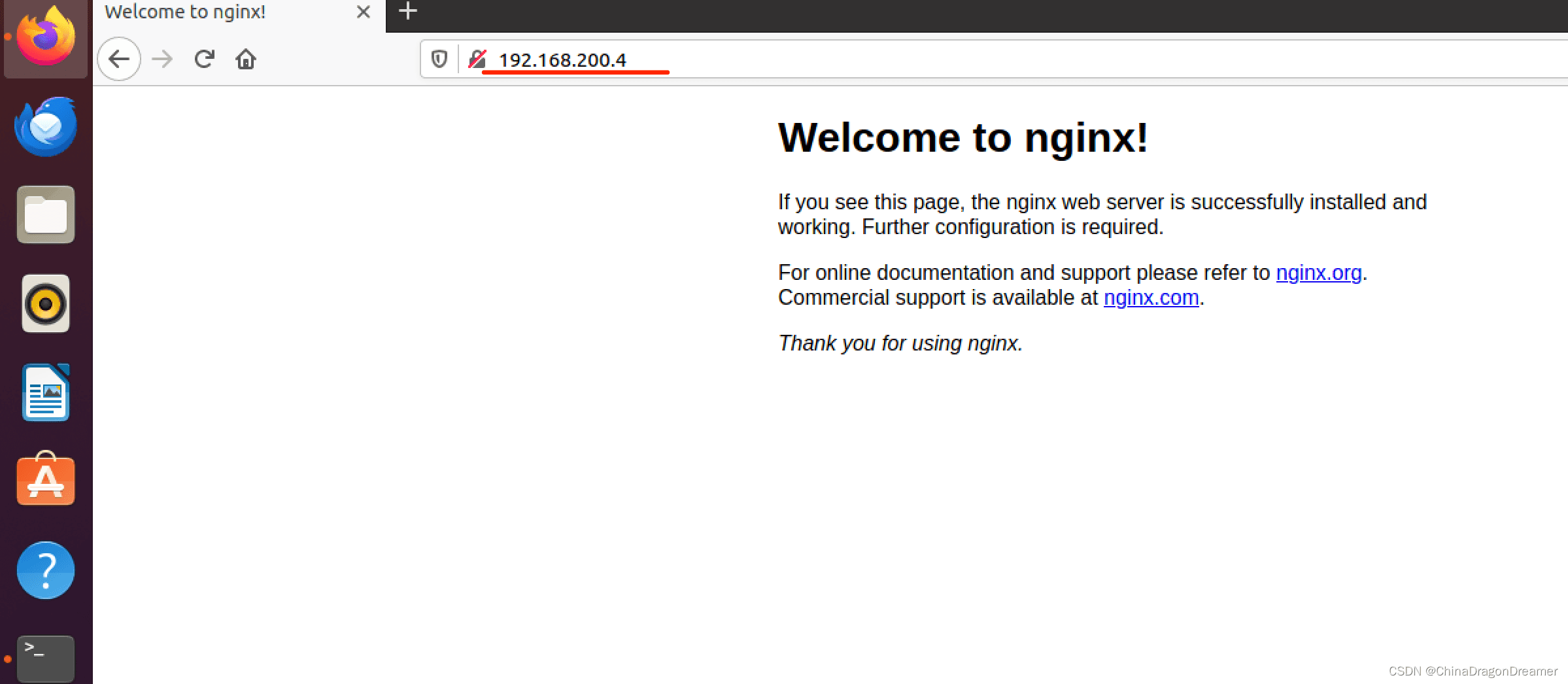Show insecure connection lock info

[477, 60]
